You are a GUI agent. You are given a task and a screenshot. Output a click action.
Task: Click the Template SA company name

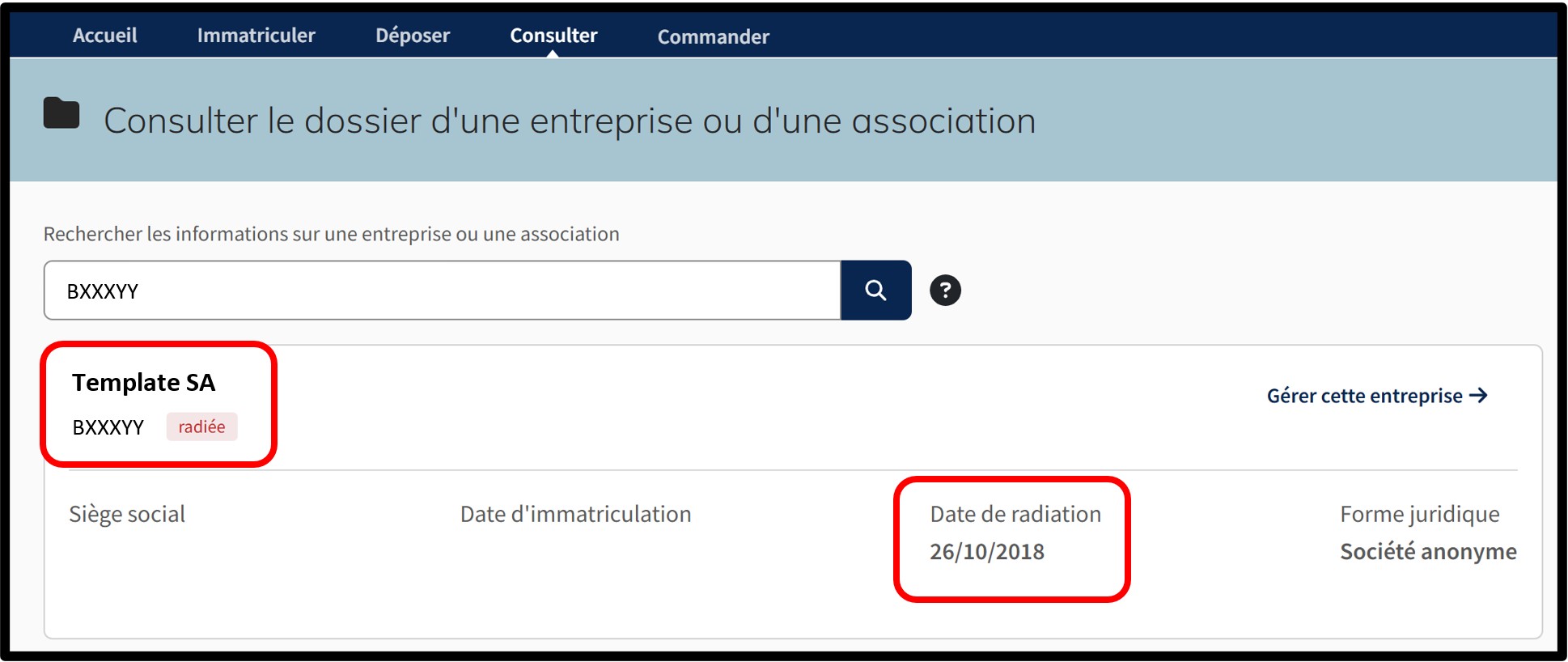[x=143, y=382]
